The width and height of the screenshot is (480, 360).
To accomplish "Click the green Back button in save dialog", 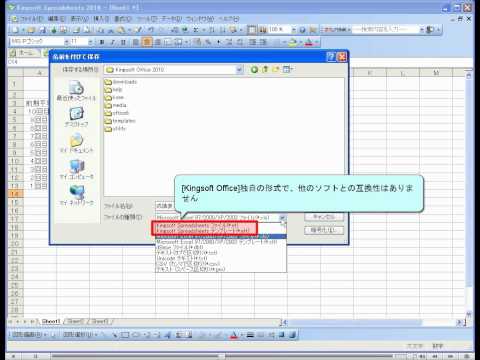I will pos(254,69).
